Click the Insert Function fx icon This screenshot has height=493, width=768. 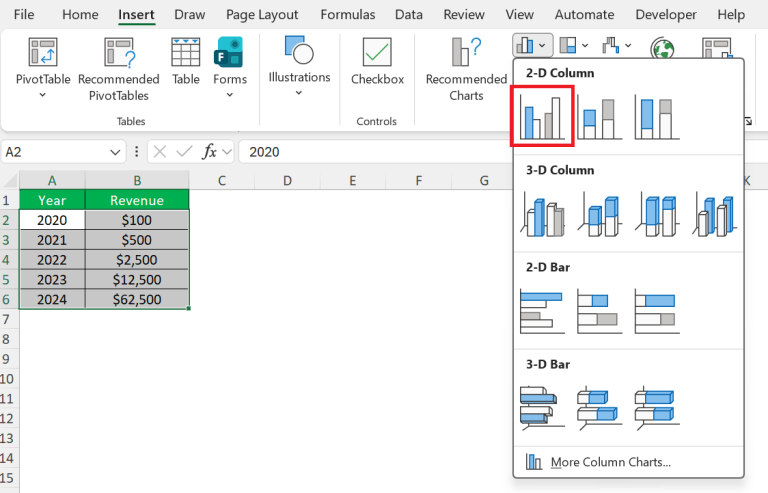209,152
